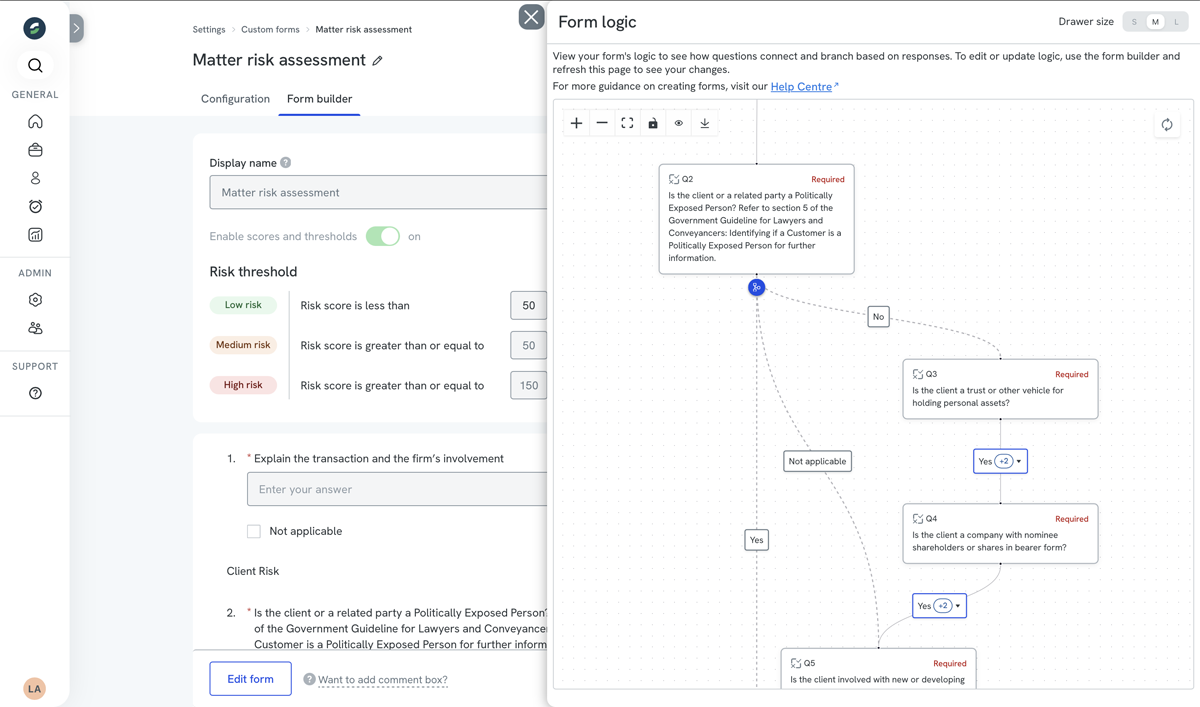Viewport: 1200px width, 707px height.
Task: Switch to the Configuration tab
Action: (x=235, y=99)
